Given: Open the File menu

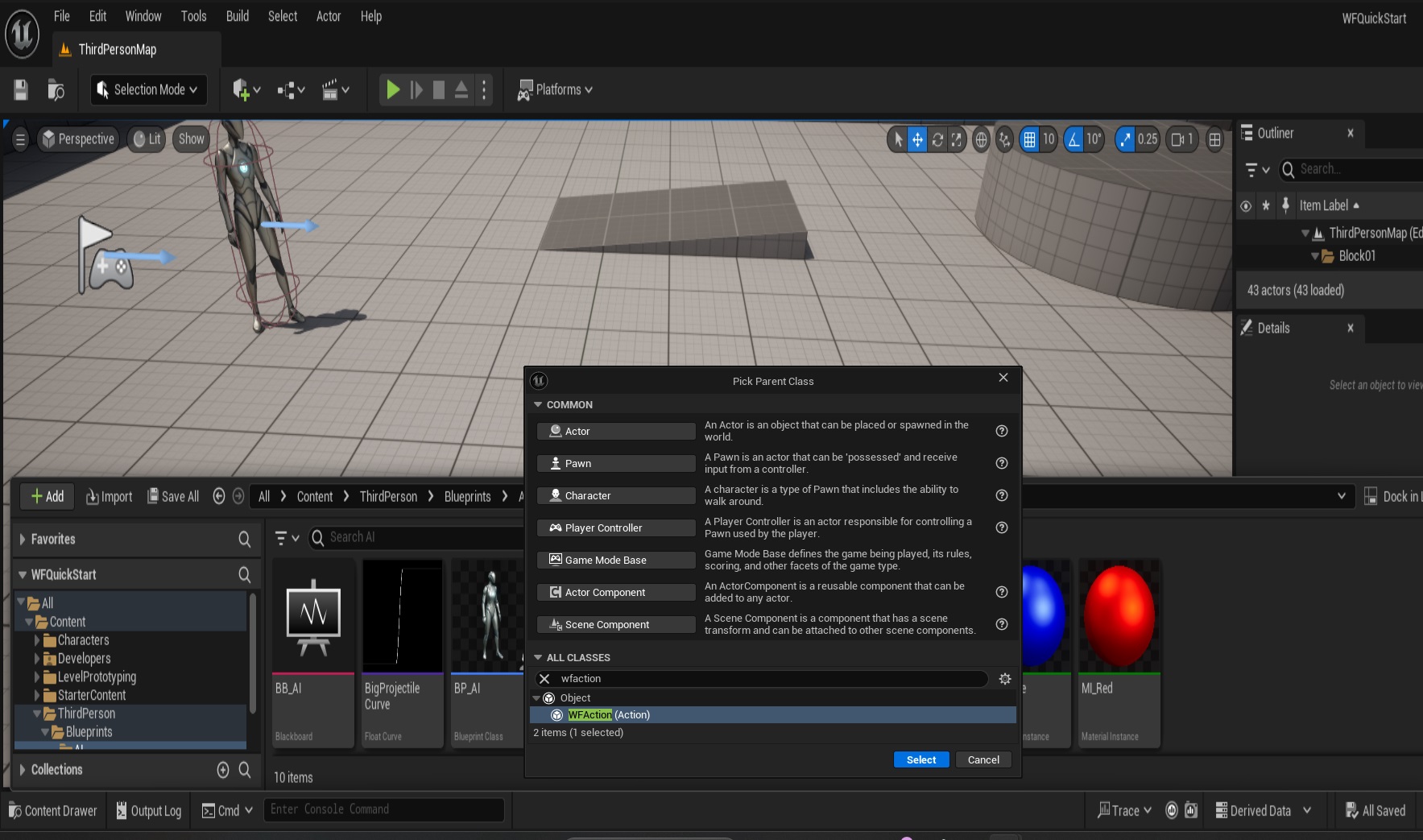Looking at the screenshot, I should (61, 16).
